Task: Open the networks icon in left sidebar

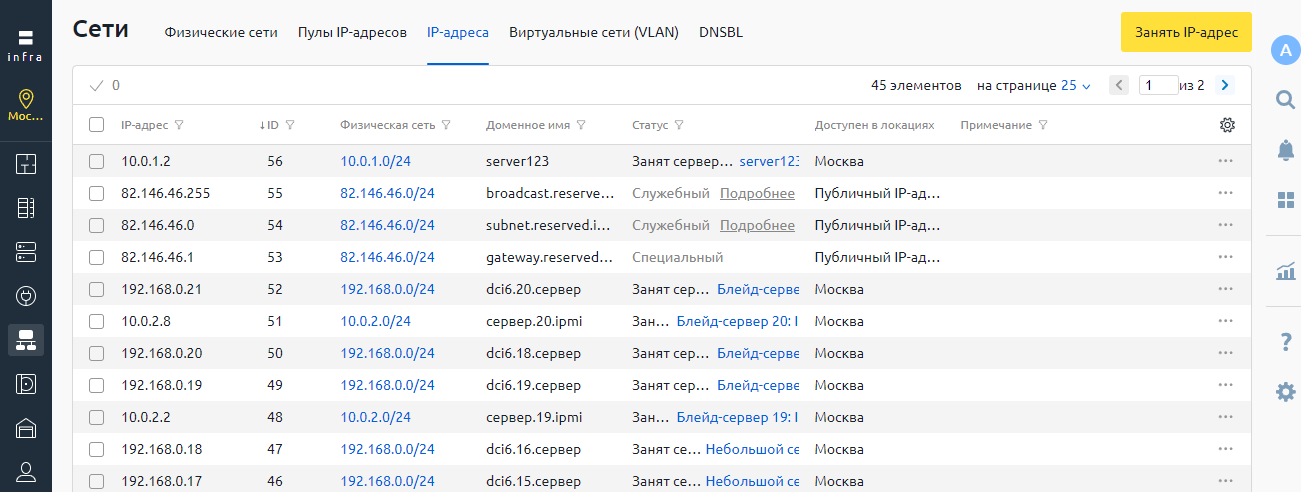Action: pos(26,340)
